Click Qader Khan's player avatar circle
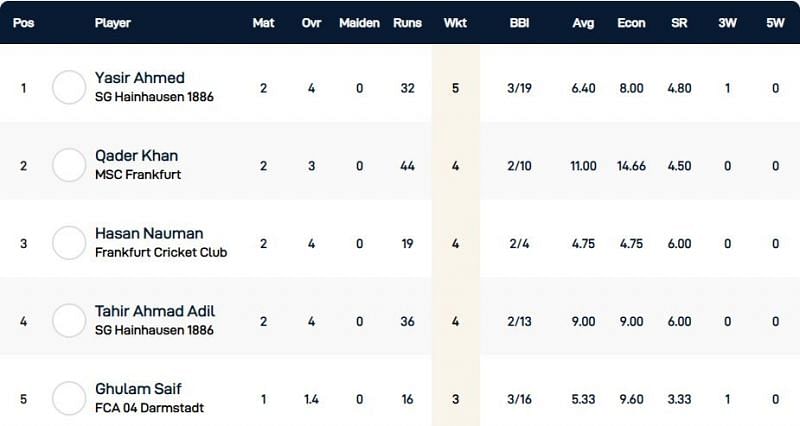800x426 pixels. click(x=69, y=165)
